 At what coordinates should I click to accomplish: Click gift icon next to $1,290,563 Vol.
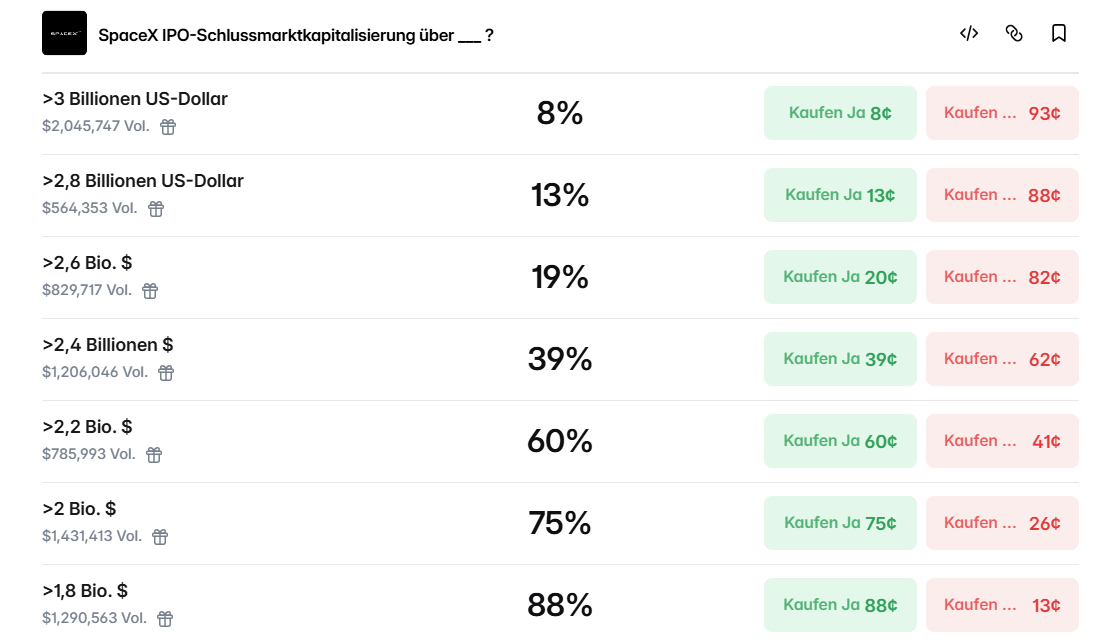pos(165,619)
